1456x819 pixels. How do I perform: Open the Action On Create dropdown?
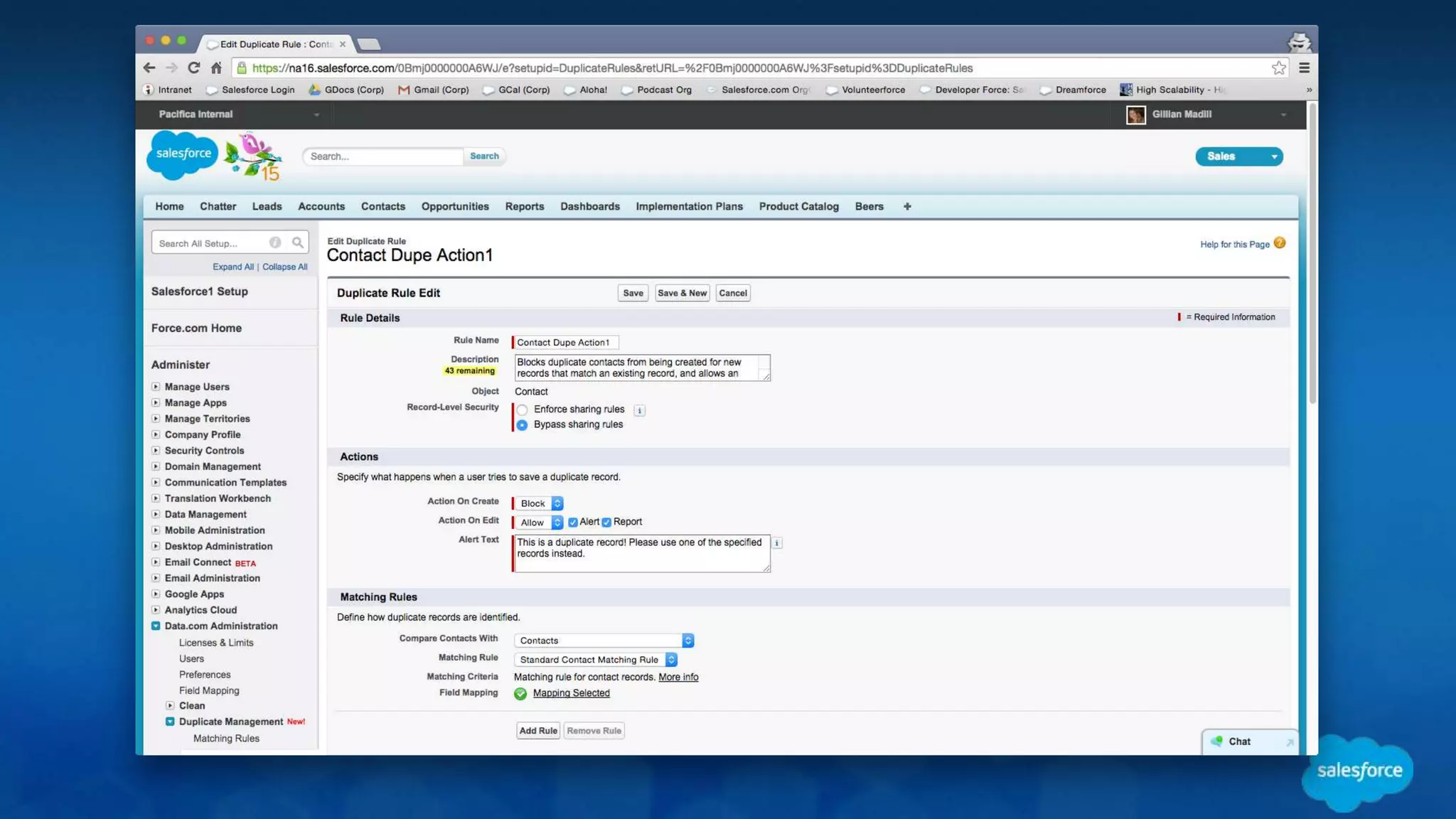pyautogui.click(x=538, y=503)
